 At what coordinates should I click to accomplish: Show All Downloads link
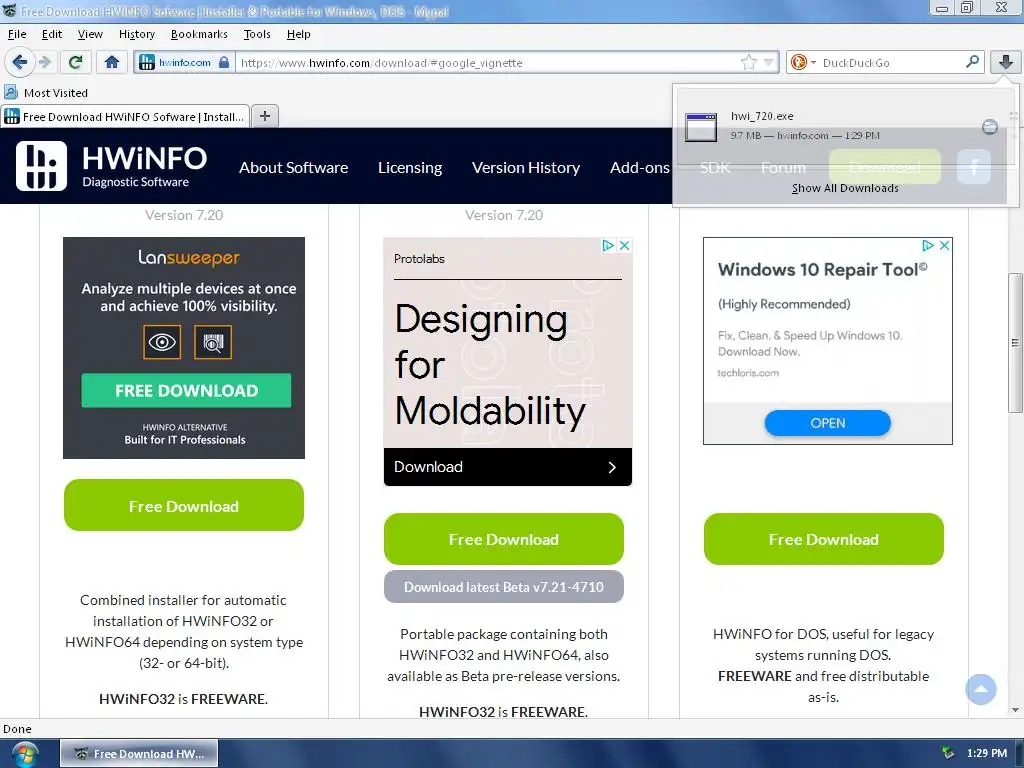tap(844, 188)
